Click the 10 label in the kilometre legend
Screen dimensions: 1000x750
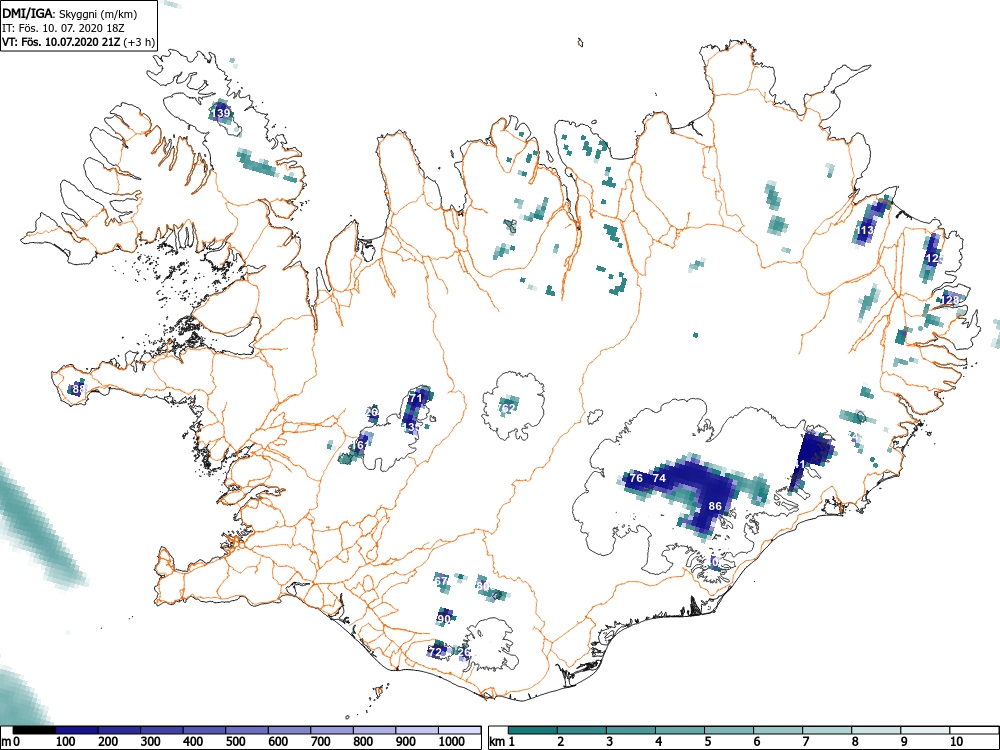[956, 742]
